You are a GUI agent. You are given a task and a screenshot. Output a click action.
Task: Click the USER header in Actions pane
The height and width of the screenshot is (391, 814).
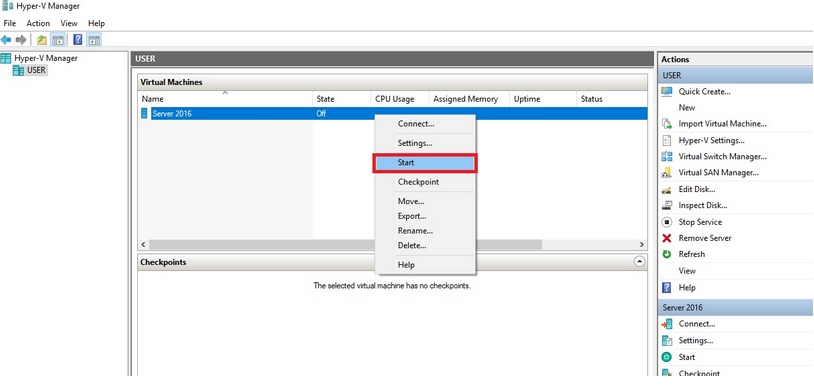click(735, 75)
